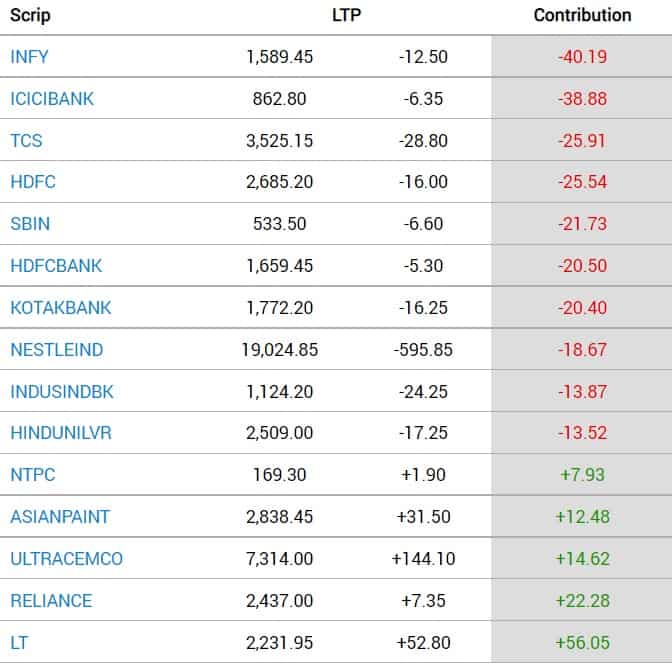Viewport: 672px width, 666px height.
Task: Select the NTPC scrip
Action: [30, 475]
